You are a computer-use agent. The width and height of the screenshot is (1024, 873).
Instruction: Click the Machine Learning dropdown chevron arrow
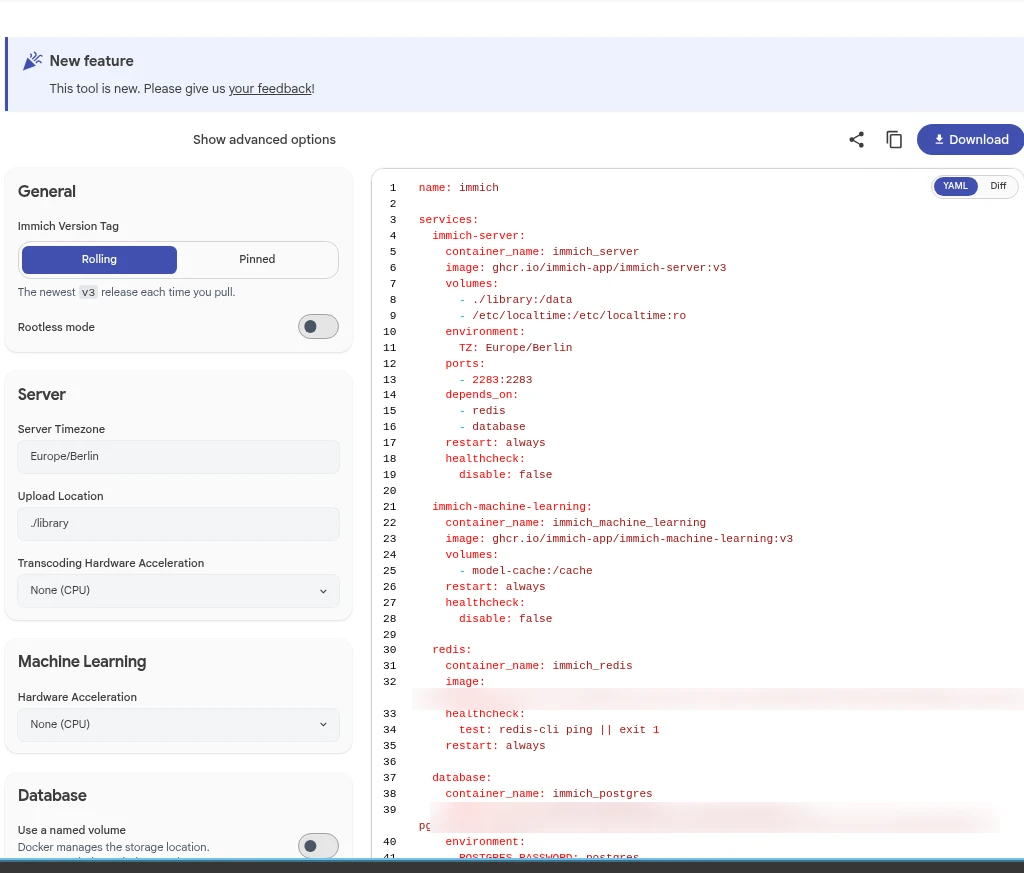point(323,725)
